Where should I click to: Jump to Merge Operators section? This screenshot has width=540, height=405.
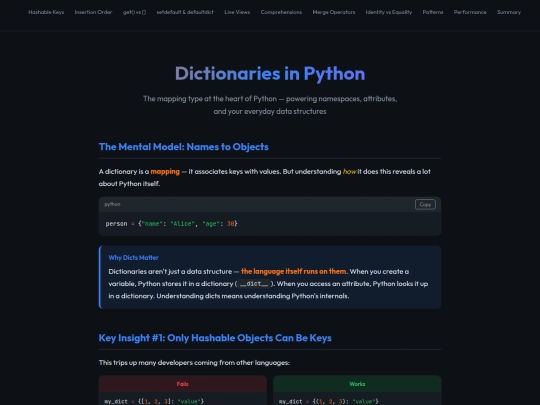334,12
